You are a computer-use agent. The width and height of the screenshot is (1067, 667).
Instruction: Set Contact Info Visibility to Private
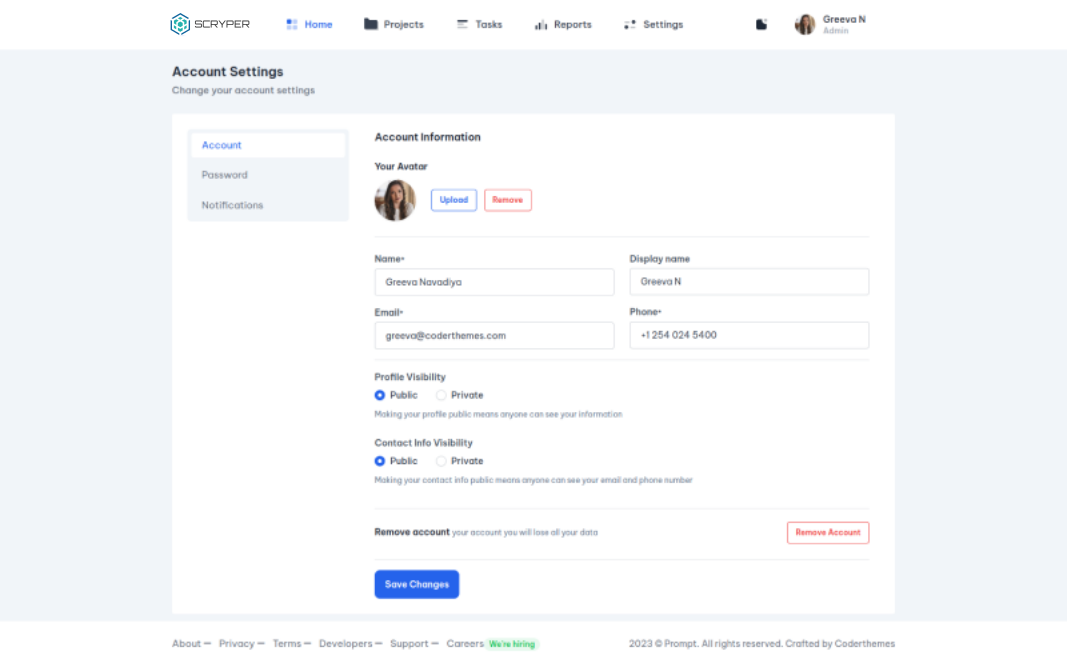pos(441,461)
